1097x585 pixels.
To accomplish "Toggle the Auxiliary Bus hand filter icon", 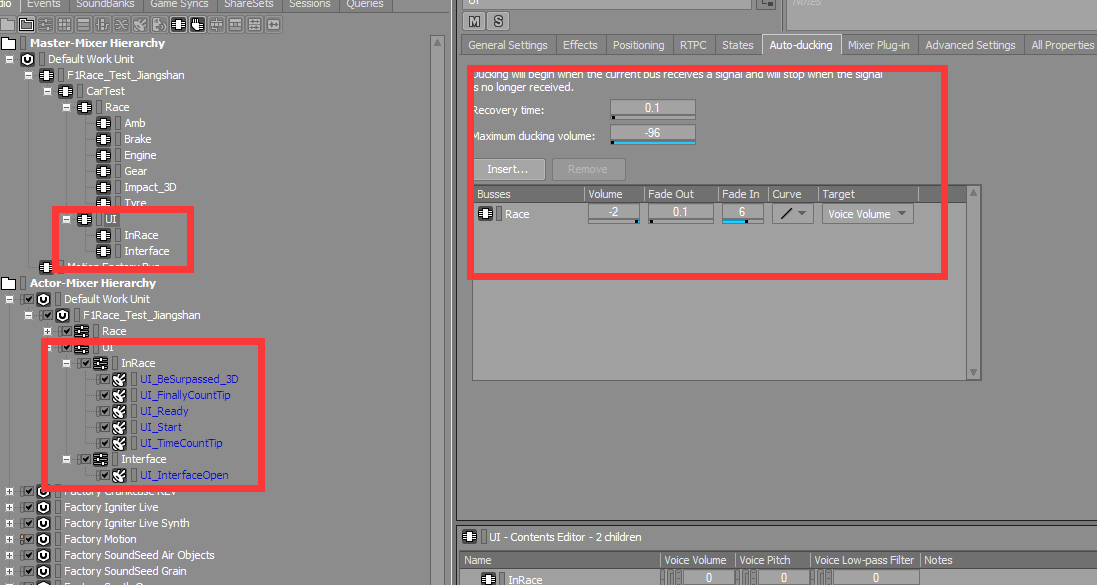I will [x=197, y=24].
